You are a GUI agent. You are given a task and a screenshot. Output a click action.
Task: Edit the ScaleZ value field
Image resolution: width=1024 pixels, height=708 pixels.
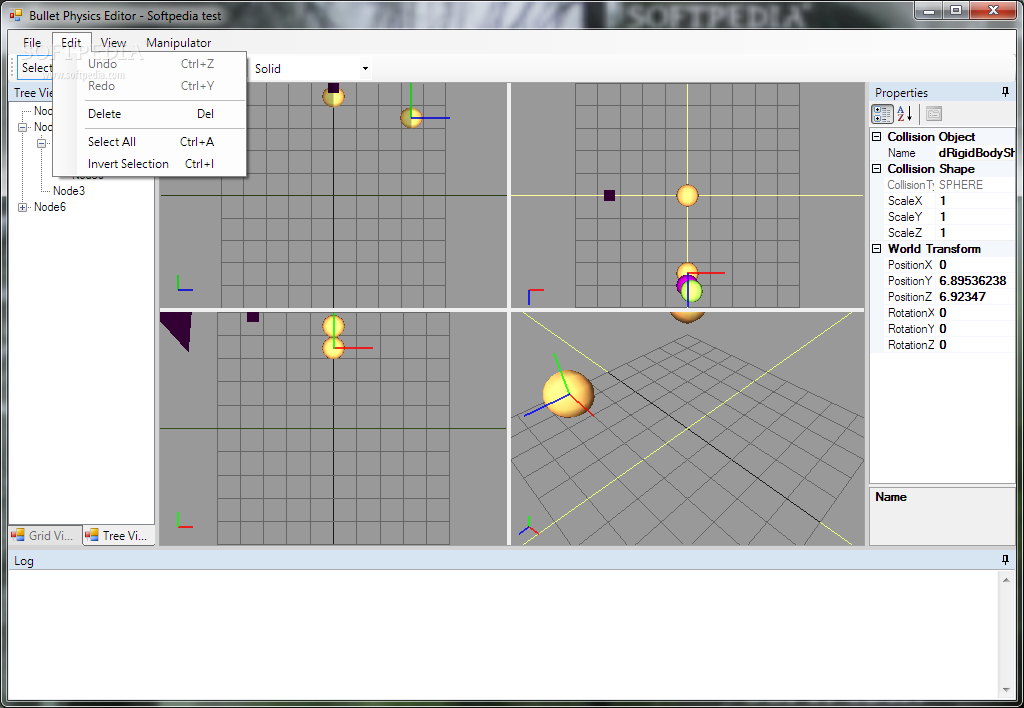point(976,233)
